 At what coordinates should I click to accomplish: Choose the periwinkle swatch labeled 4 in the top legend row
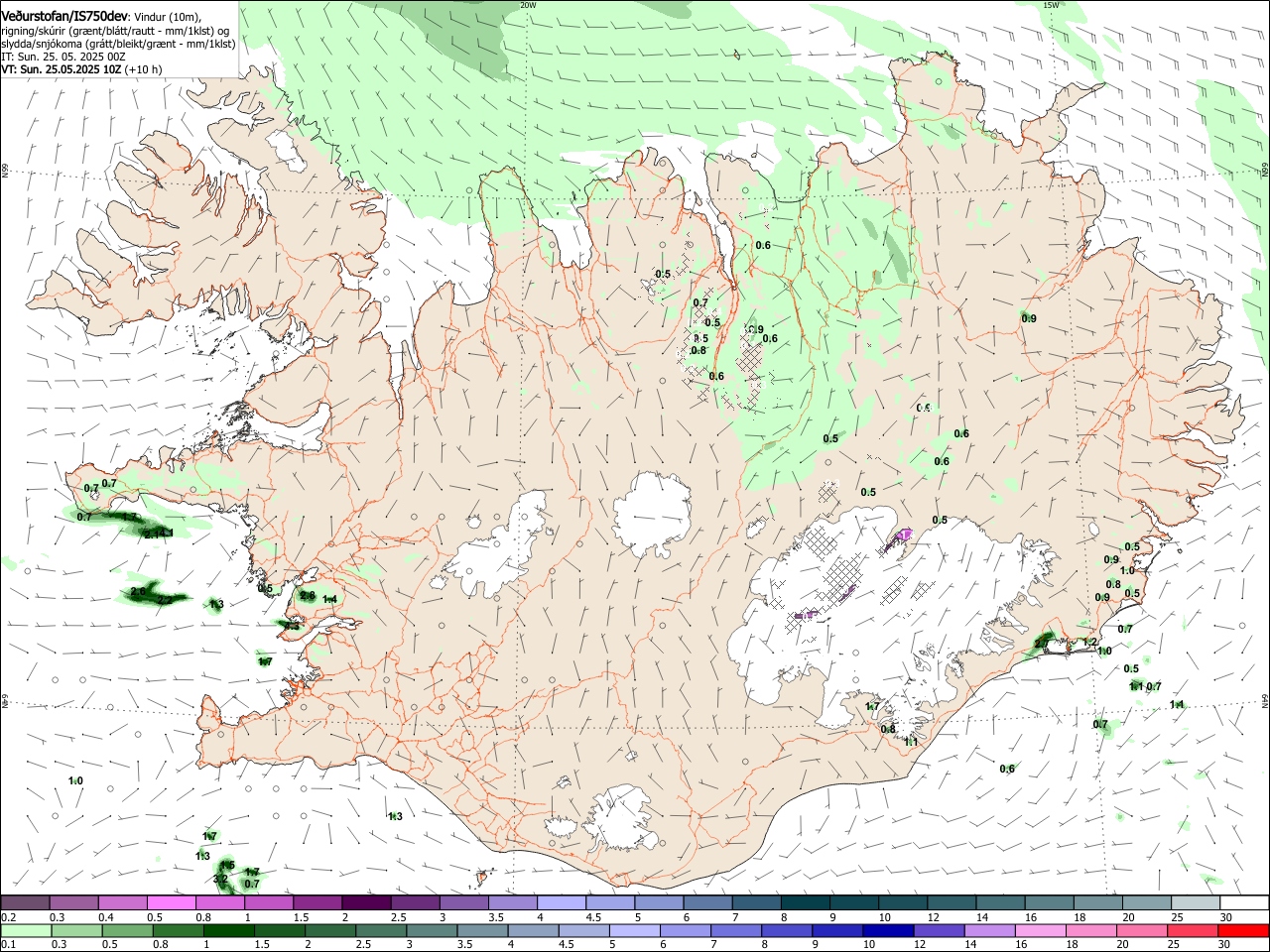[x=562, y=902]
